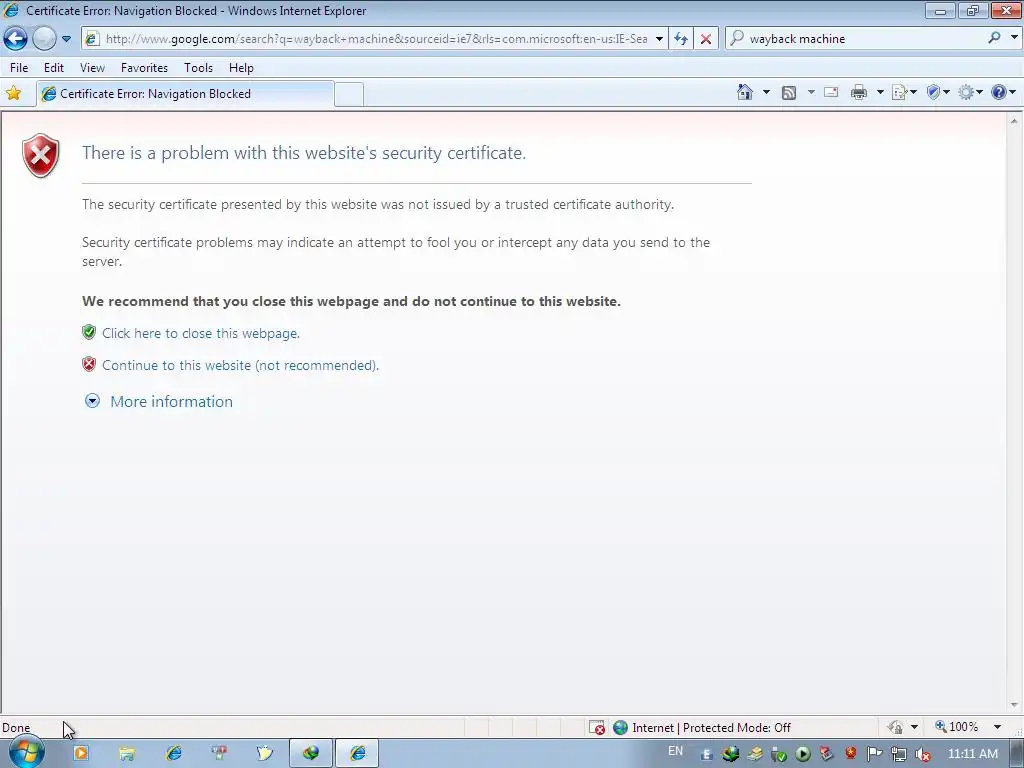This screenshot has width=1024, height=768.
Task: Open the recent pages dropdown arrow
Action: click(66, 39)
